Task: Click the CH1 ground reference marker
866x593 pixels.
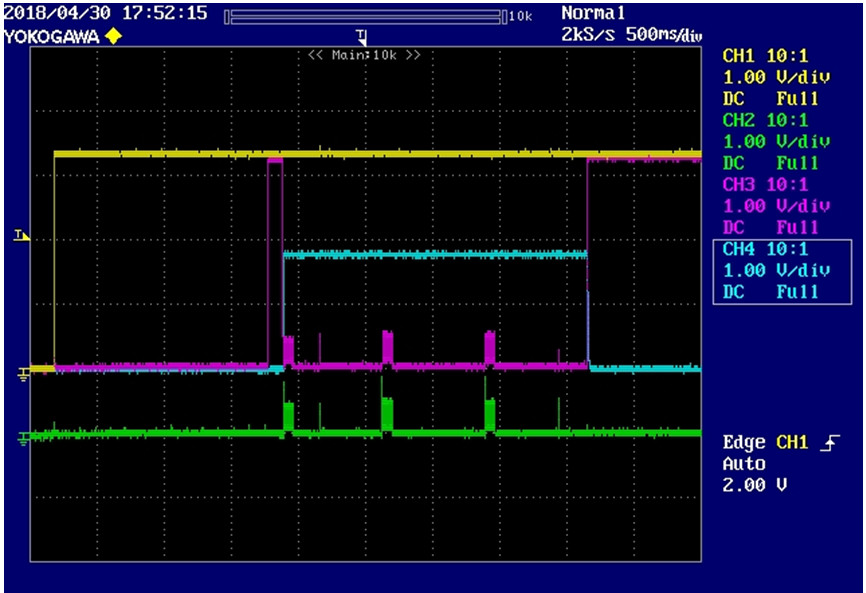Action: pos(24,375)
